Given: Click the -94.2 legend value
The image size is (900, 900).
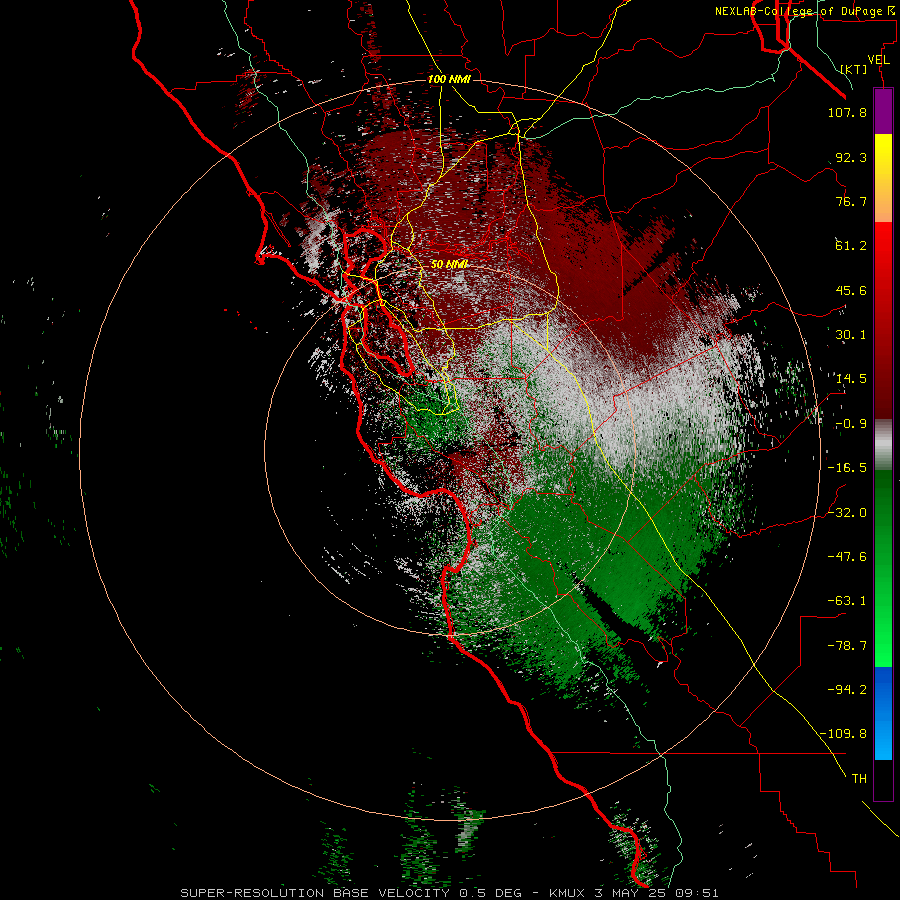Looking at the screenshot, I should (847, 690).
